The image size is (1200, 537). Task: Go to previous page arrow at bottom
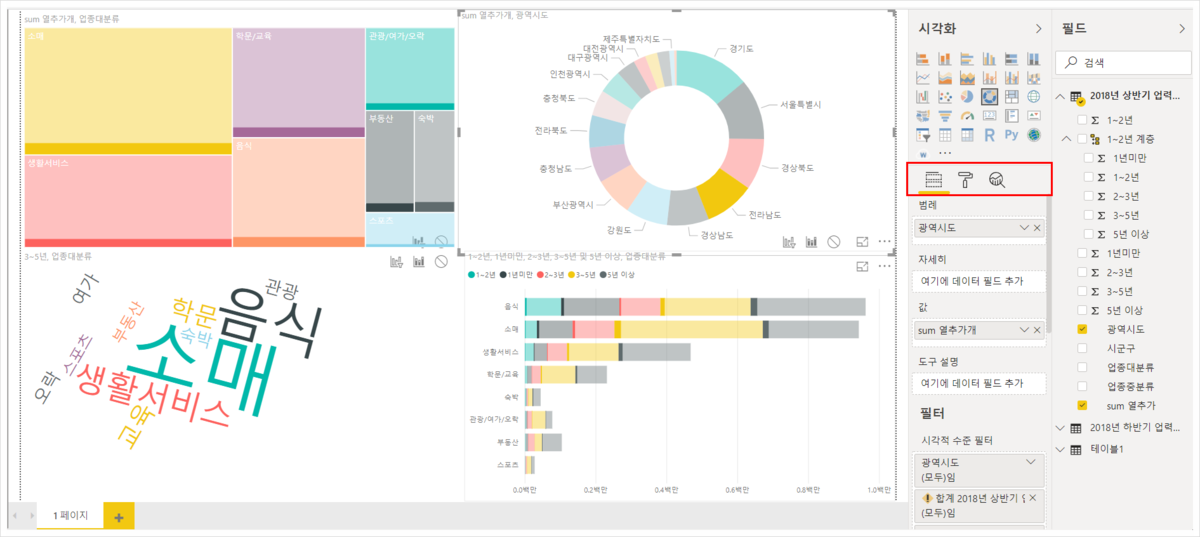[15, 516]
